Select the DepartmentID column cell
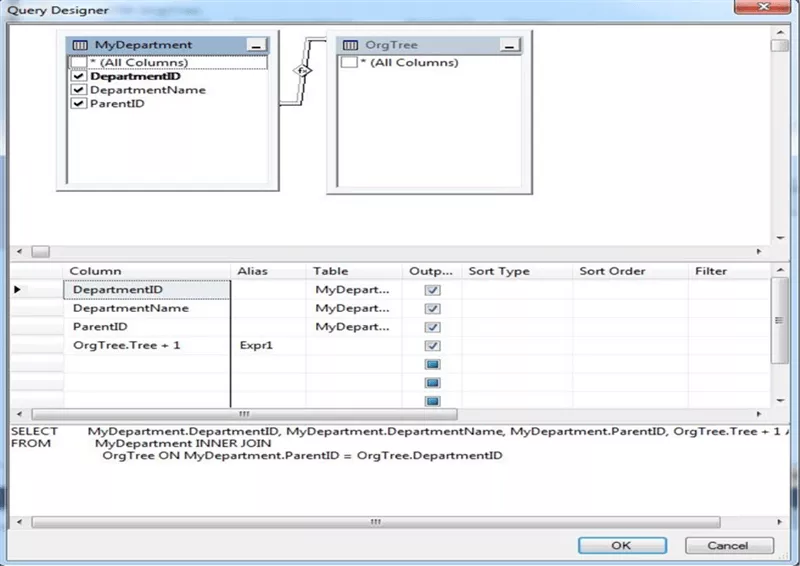The width and height of the screenshot is (800, 566). pyautogui.click(x=147, y=289)
